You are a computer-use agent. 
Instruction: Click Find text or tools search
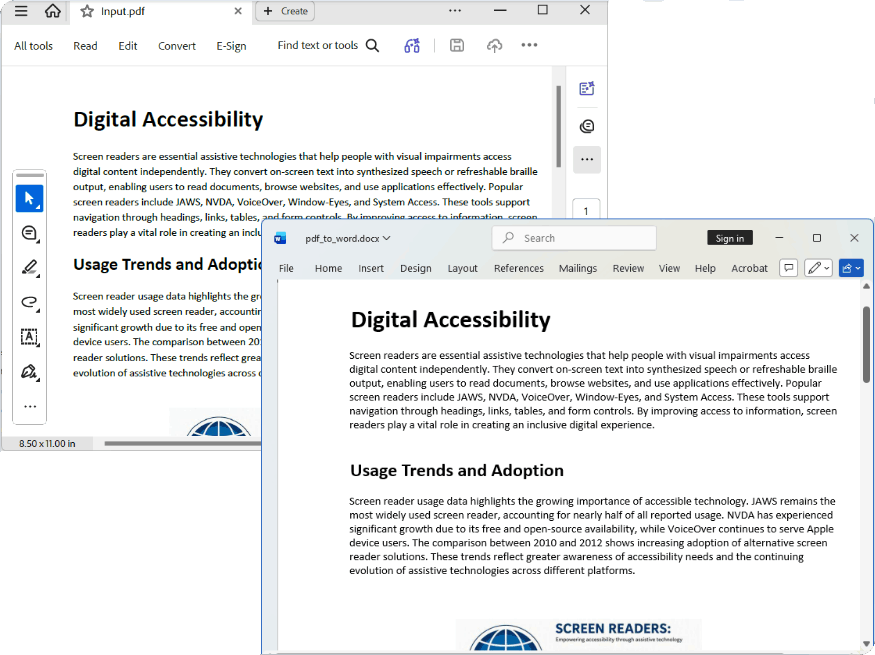point(328,45)
